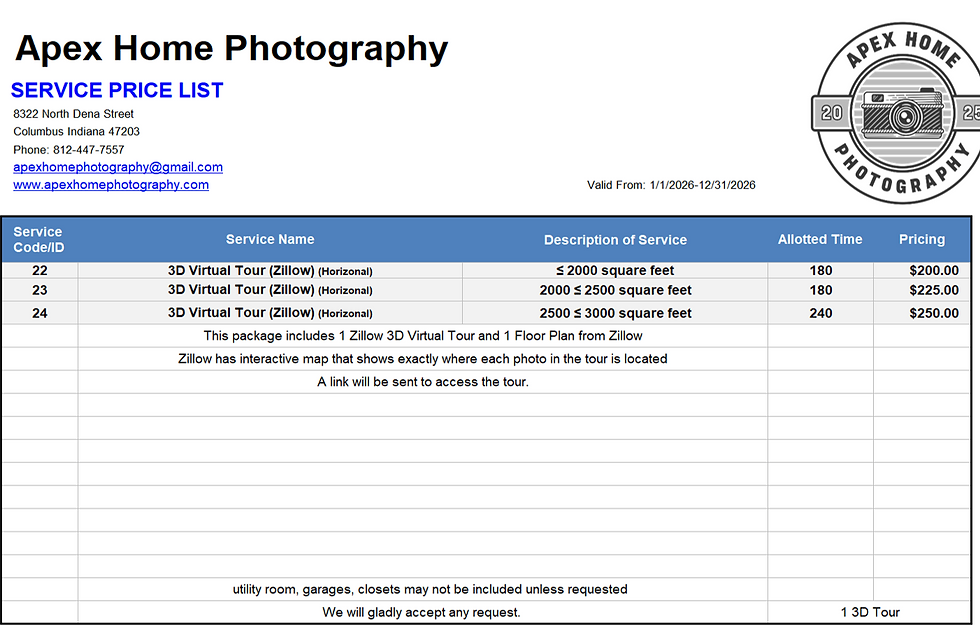980x641 pixels.
Task: Select the Service Code/ID column header
Action: 39,240
